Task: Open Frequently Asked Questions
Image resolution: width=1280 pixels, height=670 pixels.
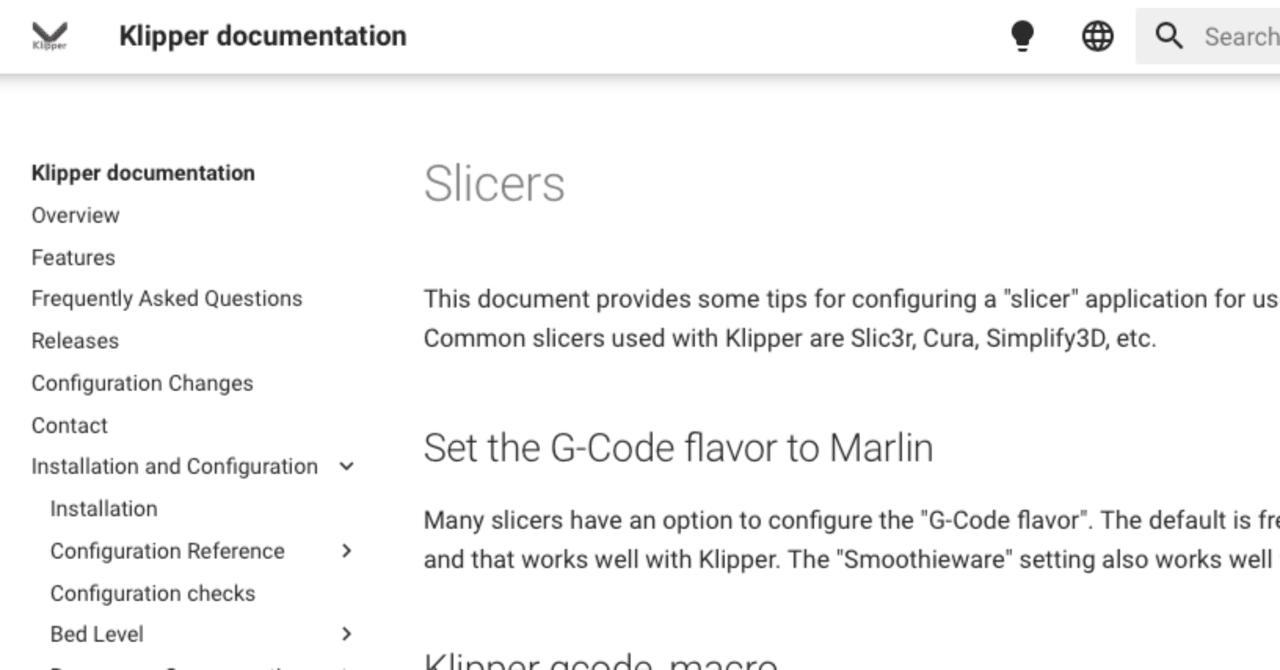Action: 166,299
